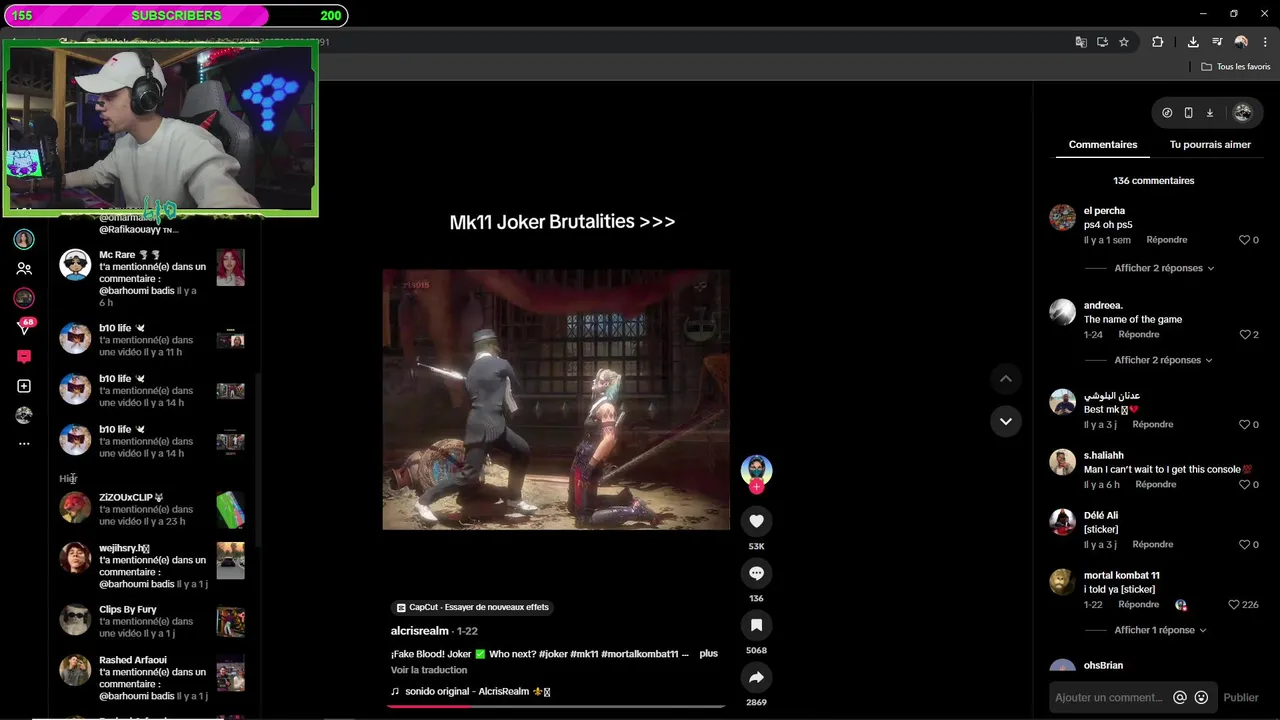The image size is (1280, 720).
Task: Open Chrome media control icon
Action: point(1217,42)
